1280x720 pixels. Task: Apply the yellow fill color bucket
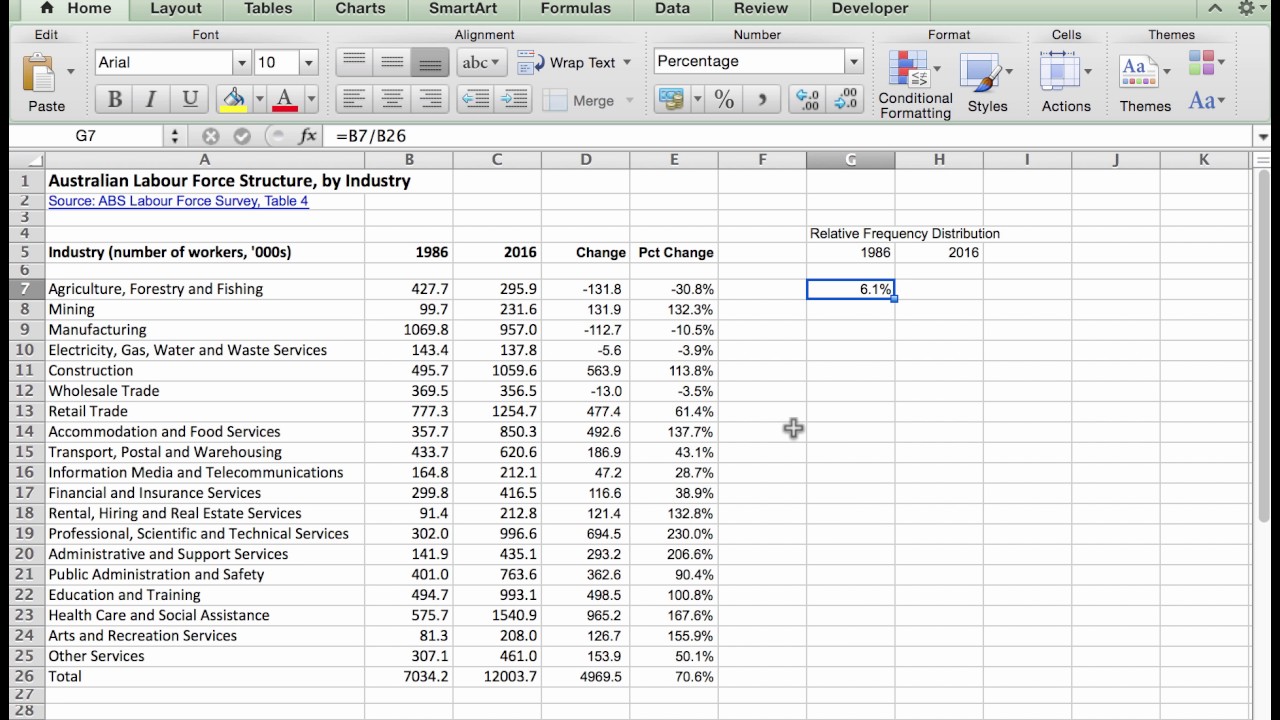coord(234,99)
